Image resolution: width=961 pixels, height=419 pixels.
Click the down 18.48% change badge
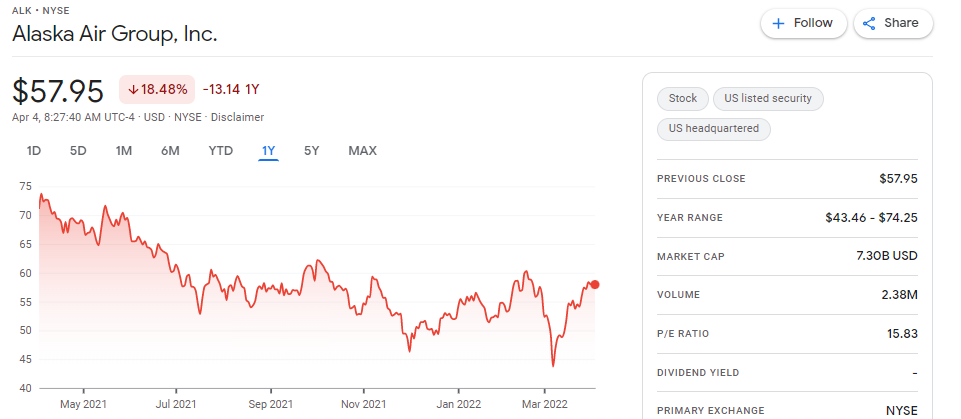[x=157, y=89]
